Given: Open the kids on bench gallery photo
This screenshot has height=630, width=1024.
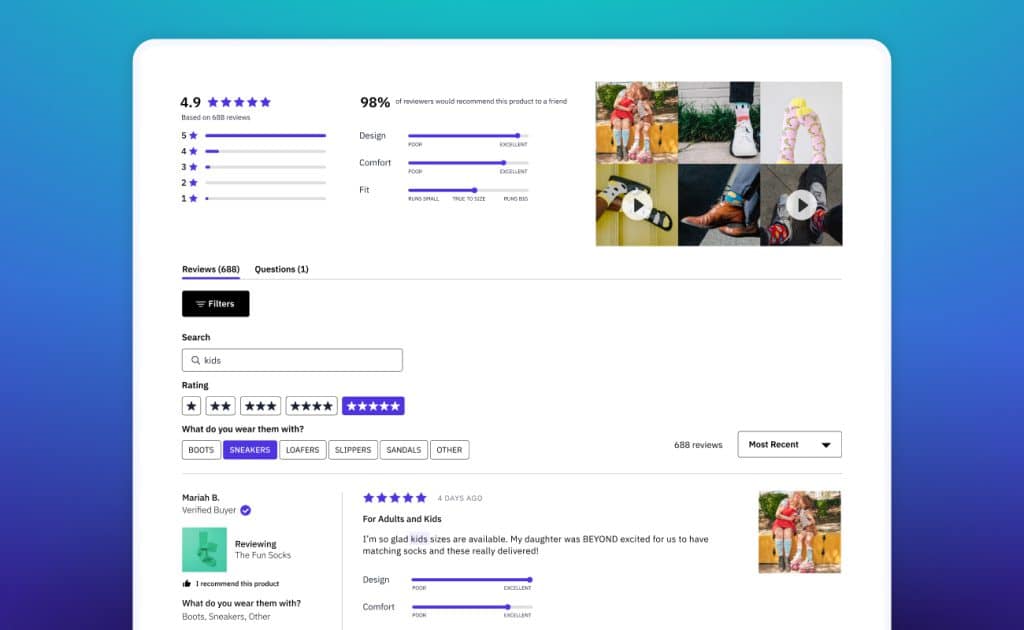Looking at the screenshot, I should point(637,123).
